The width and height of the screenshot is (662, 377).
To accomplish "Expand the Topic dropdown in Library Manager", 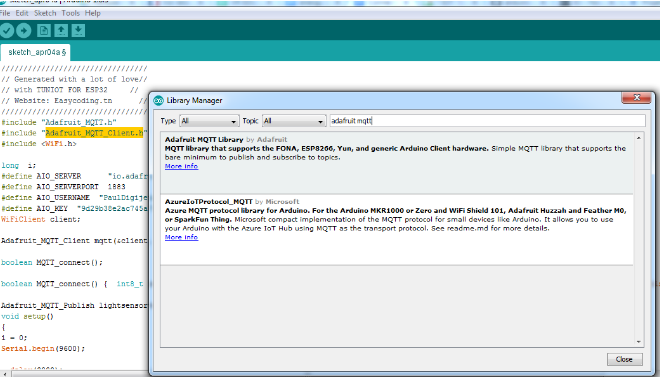I will tap(294, 121).
